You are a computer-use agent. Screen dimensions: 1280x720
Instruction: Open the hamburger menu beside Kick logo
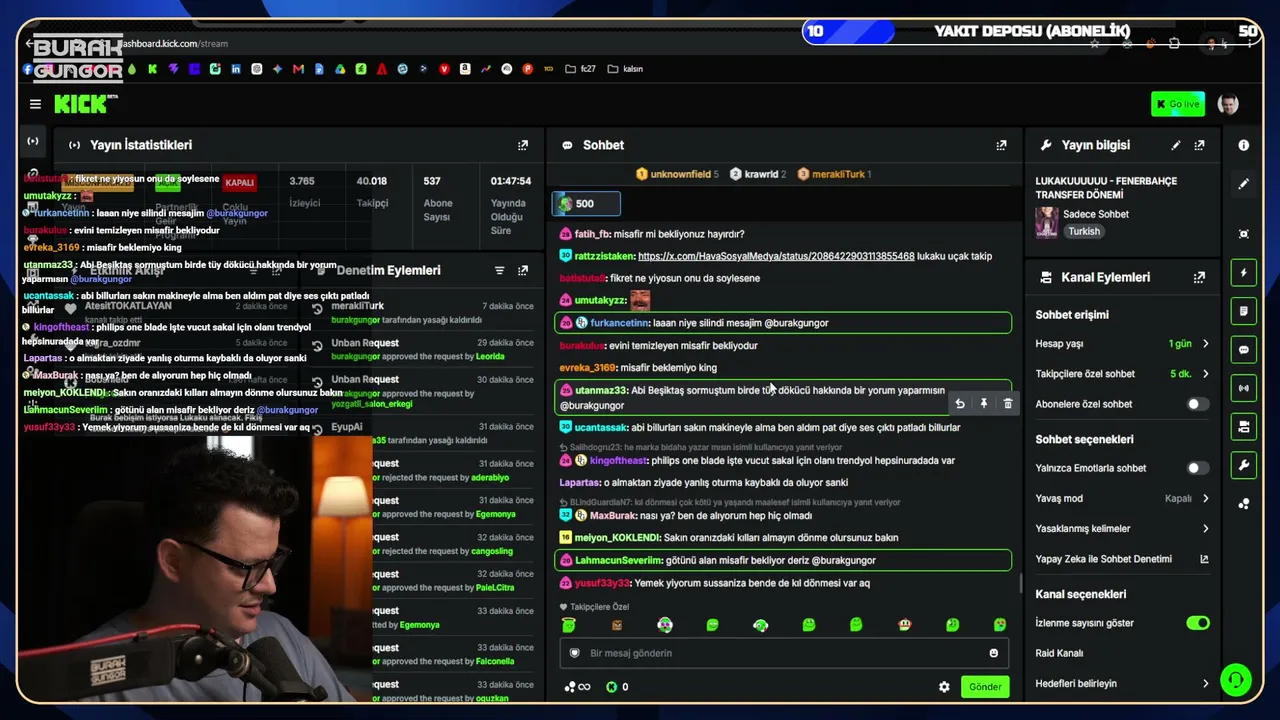tap(35, 104)
